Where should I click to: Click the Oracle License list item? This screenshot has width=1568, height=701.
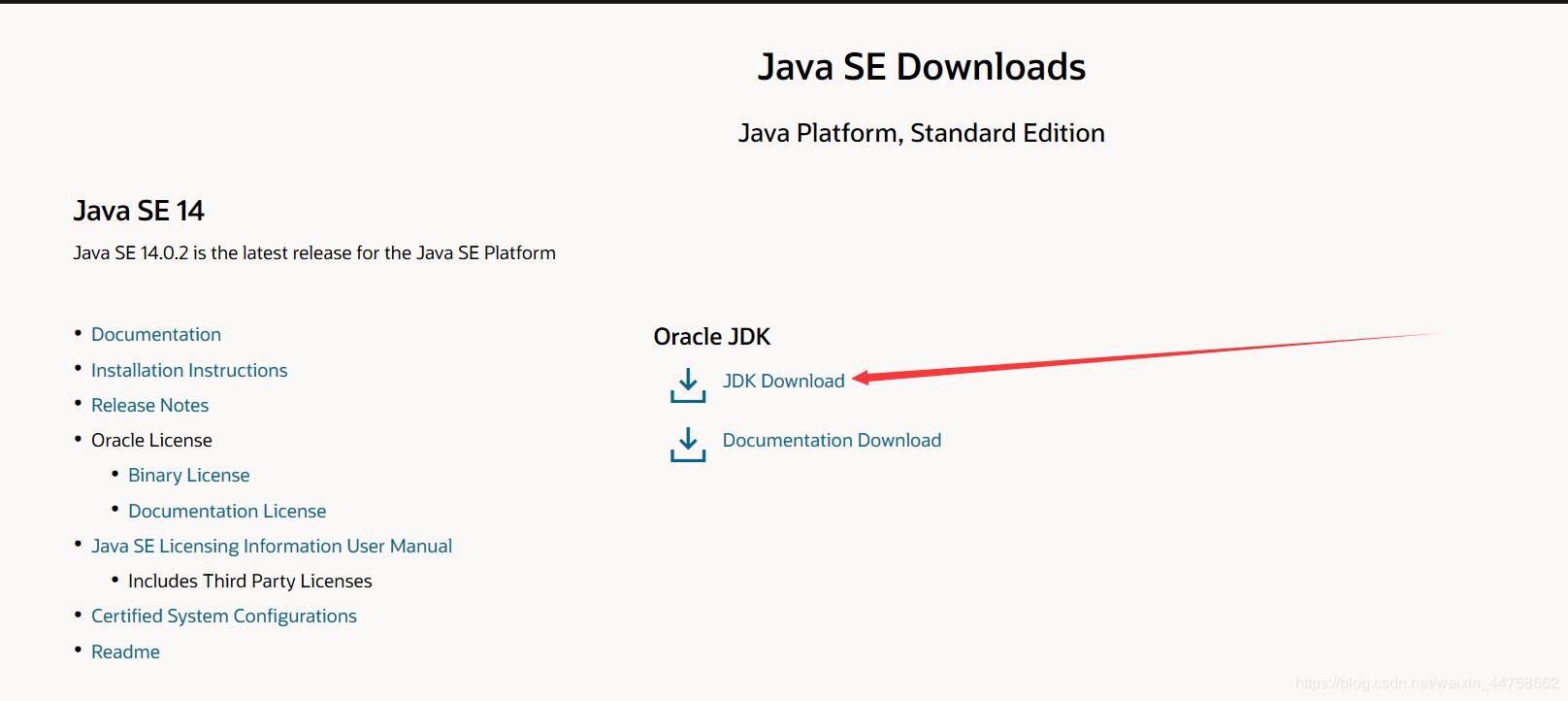(151, 440)
